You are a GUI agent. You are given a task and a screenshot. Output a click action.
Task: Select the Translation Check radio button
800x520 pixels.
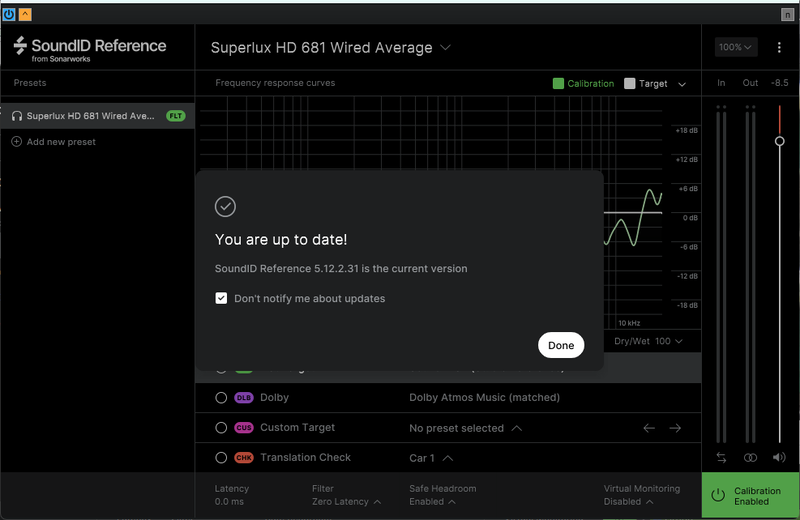click(x=221, y=458)
